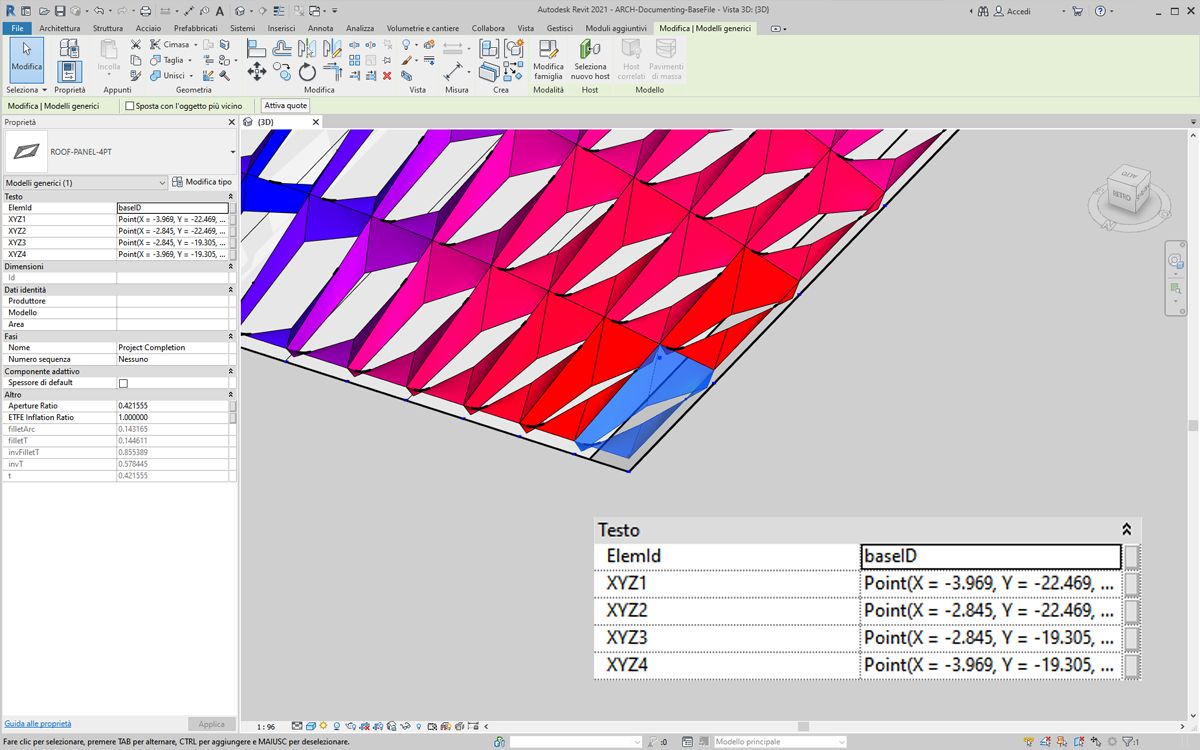The height and width of the screenshot is (750, 1200).
Task: Open the 'Guida alle proprietà' link
Action: click(x=38, y=723)
